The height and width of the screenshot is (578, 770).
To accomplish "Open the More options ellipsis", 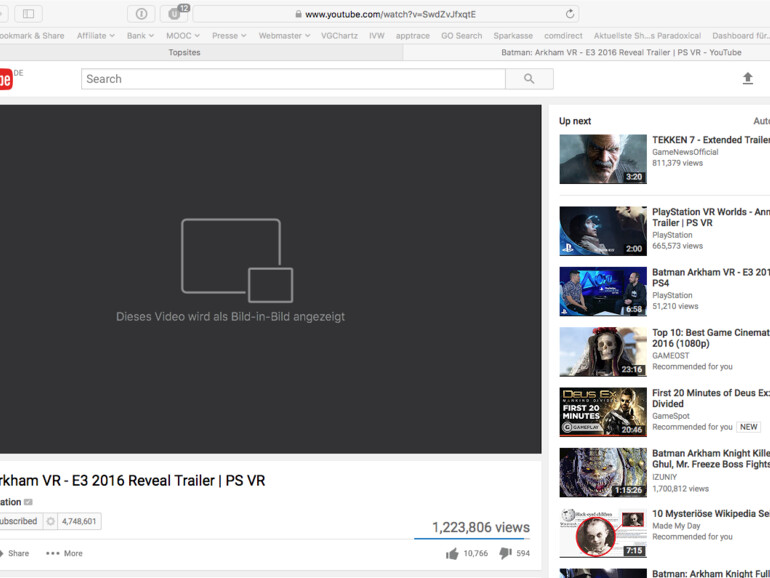I will (64, 553).
